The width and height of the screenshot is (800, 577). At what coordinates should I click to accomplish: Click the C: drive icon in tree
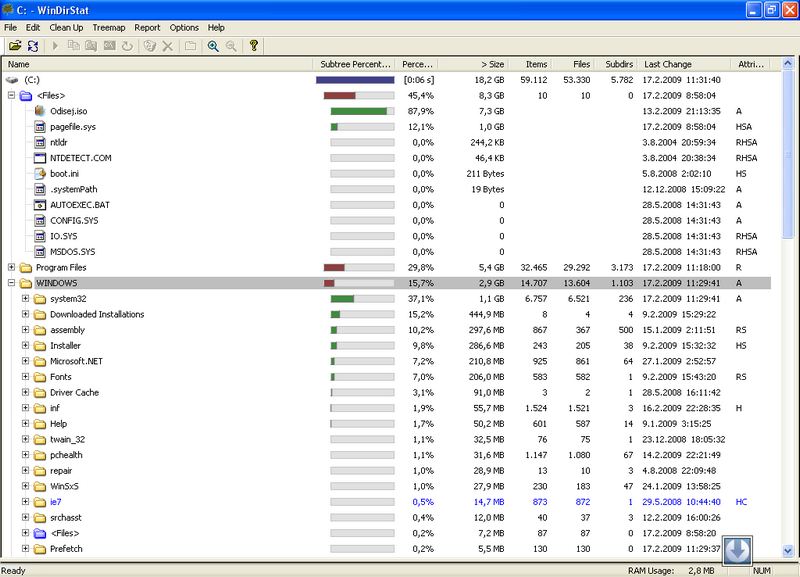pyautogui.click(x=12, y=79)
